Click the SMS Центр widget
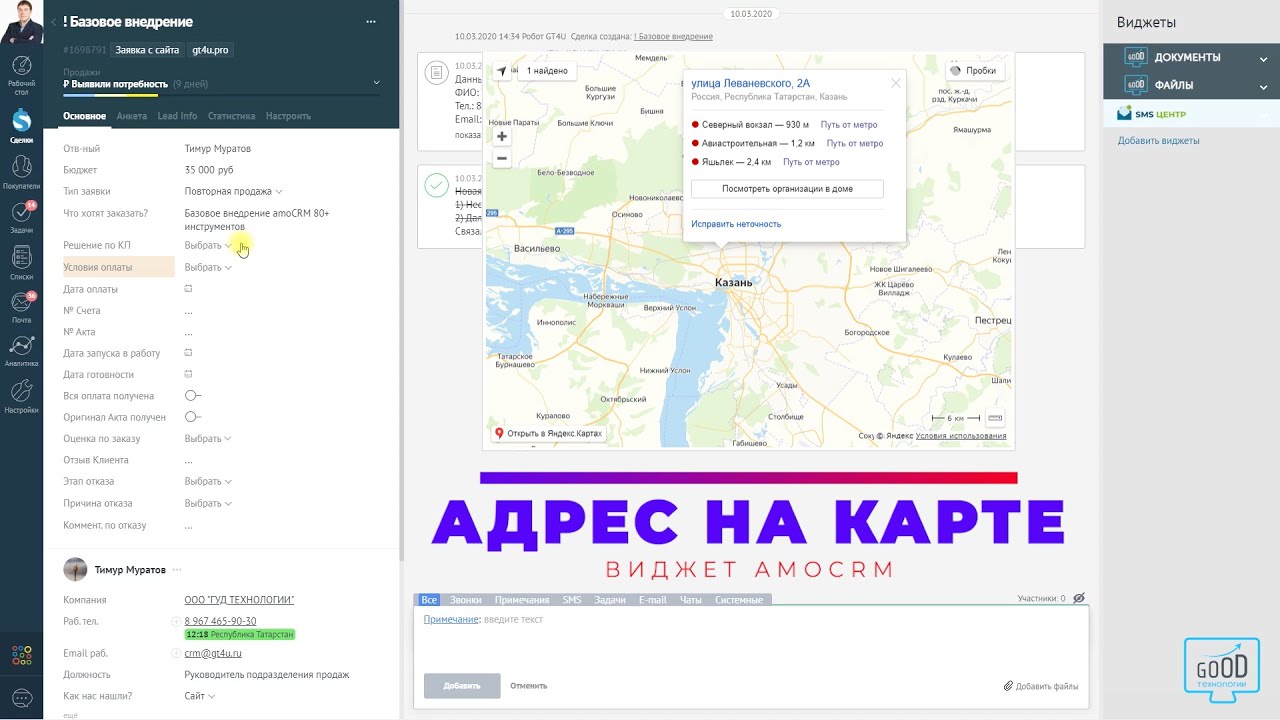The image size is (1280, 720). (1191, 114)
